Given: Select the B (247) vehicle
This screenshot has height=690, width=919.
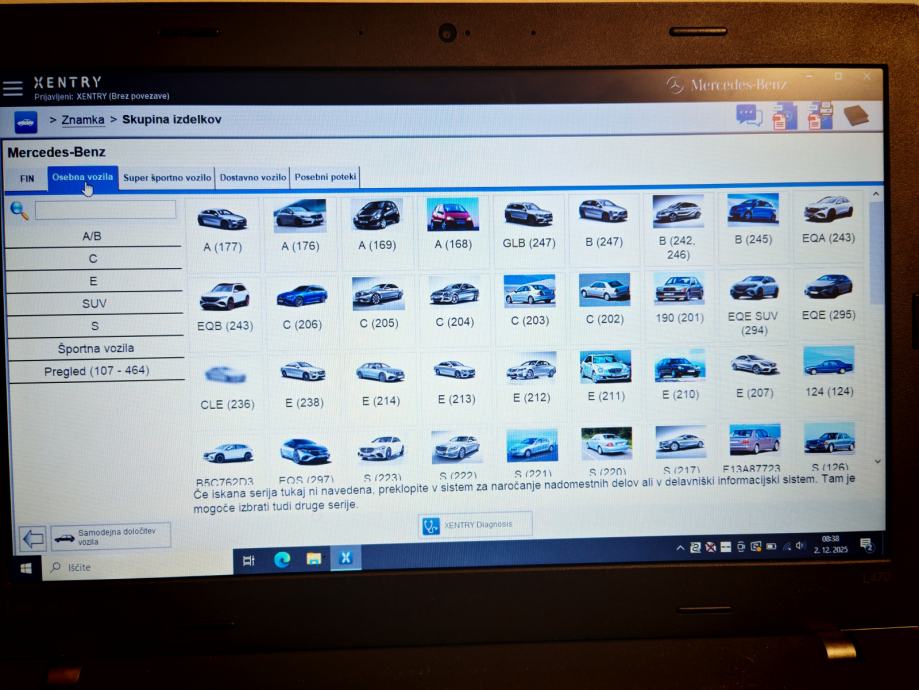Looking at the screenshot, I should click(x=604, y=223).
